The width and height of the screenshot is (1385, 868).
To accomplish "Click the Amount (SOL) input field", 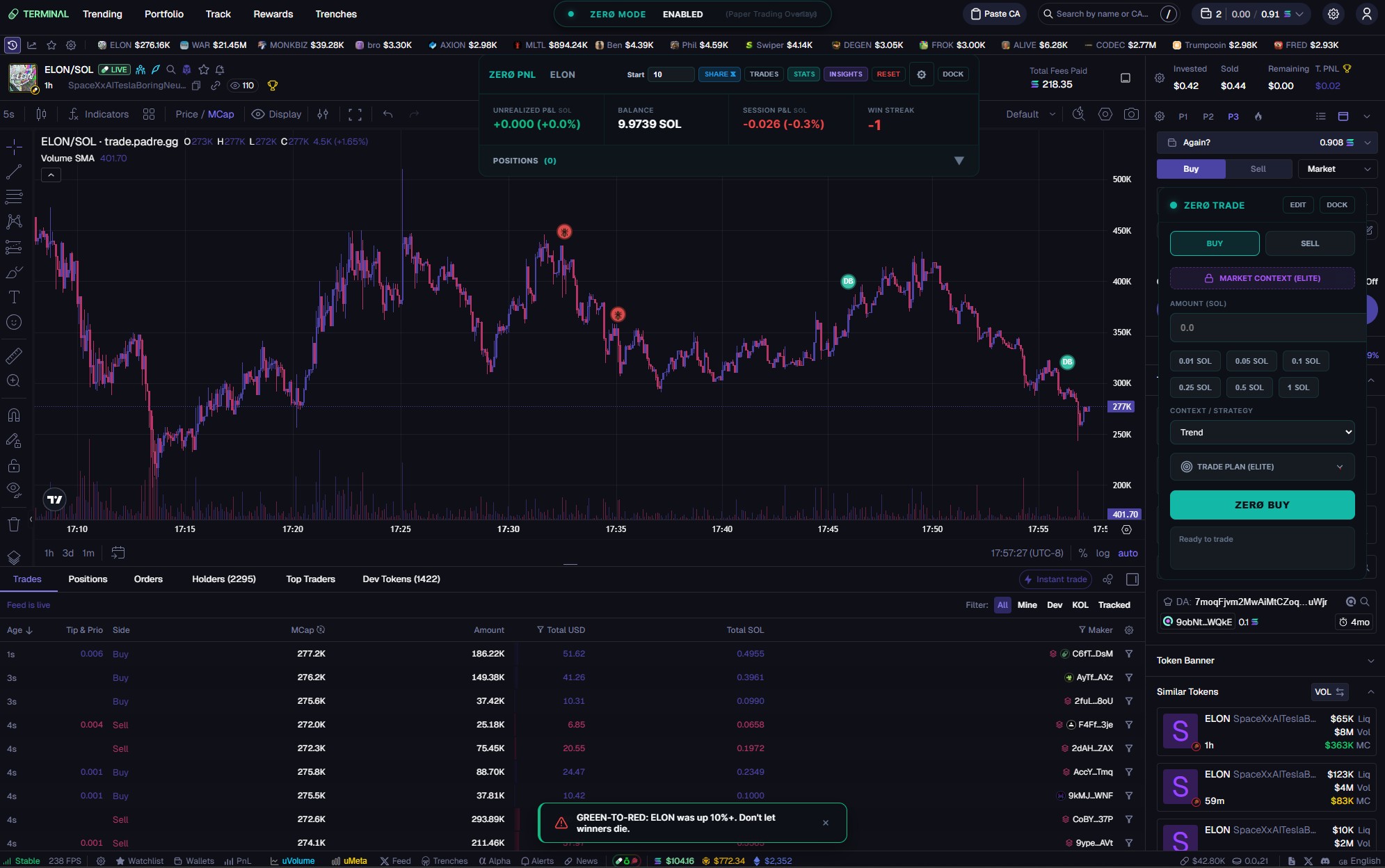I will pos(1266,328).
